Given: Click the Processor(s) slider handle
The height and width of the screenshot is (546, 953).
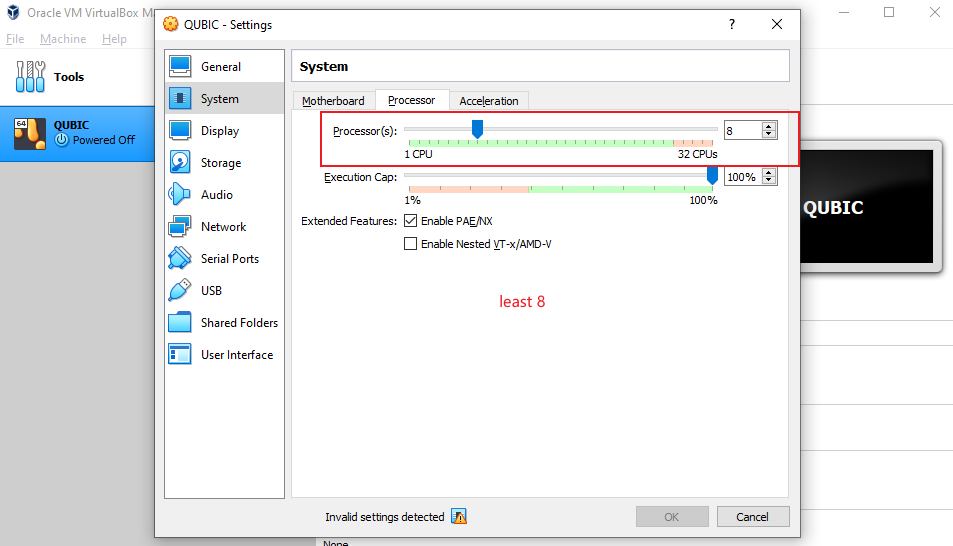Looking at the screenshot, I should pyautogui.click(x=478, y=128).
